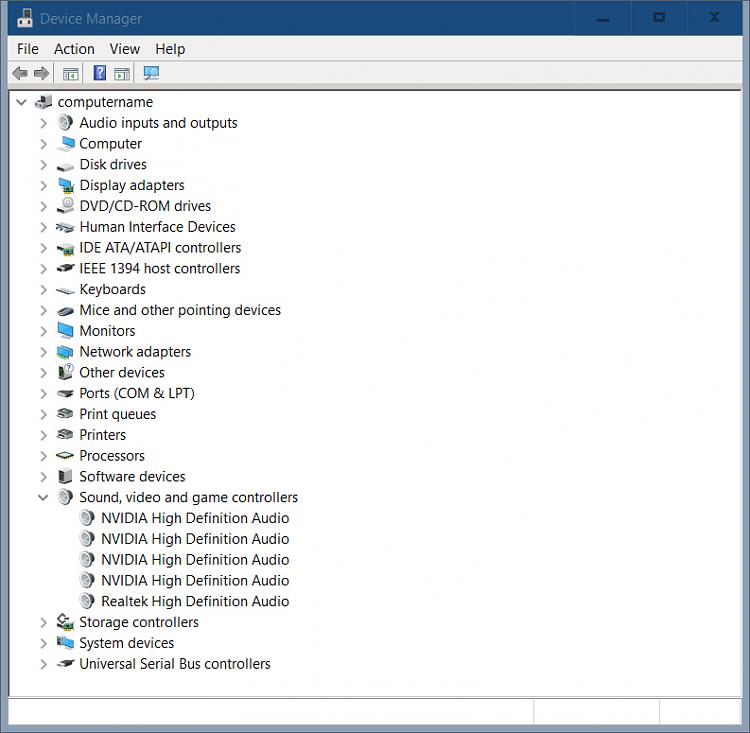Click the Ports (COM & LPT) icon
The height and width of the screenshot is (733, 750).
click(65, 393)
